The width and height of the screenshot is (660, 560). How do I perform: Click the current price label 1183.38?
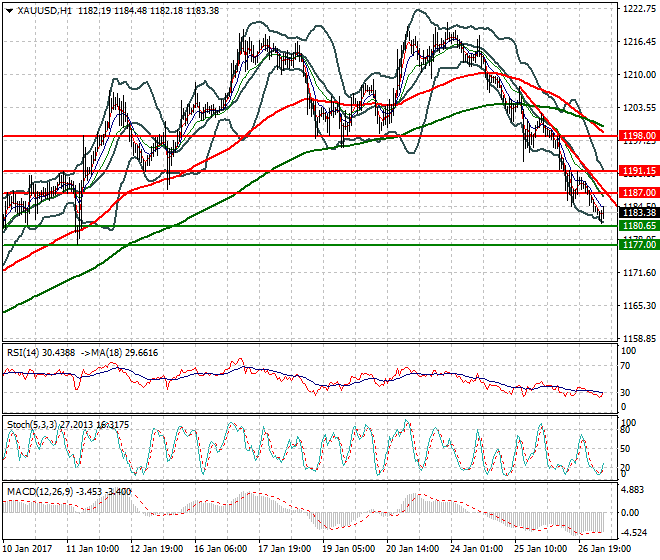[x=639, y=213]
